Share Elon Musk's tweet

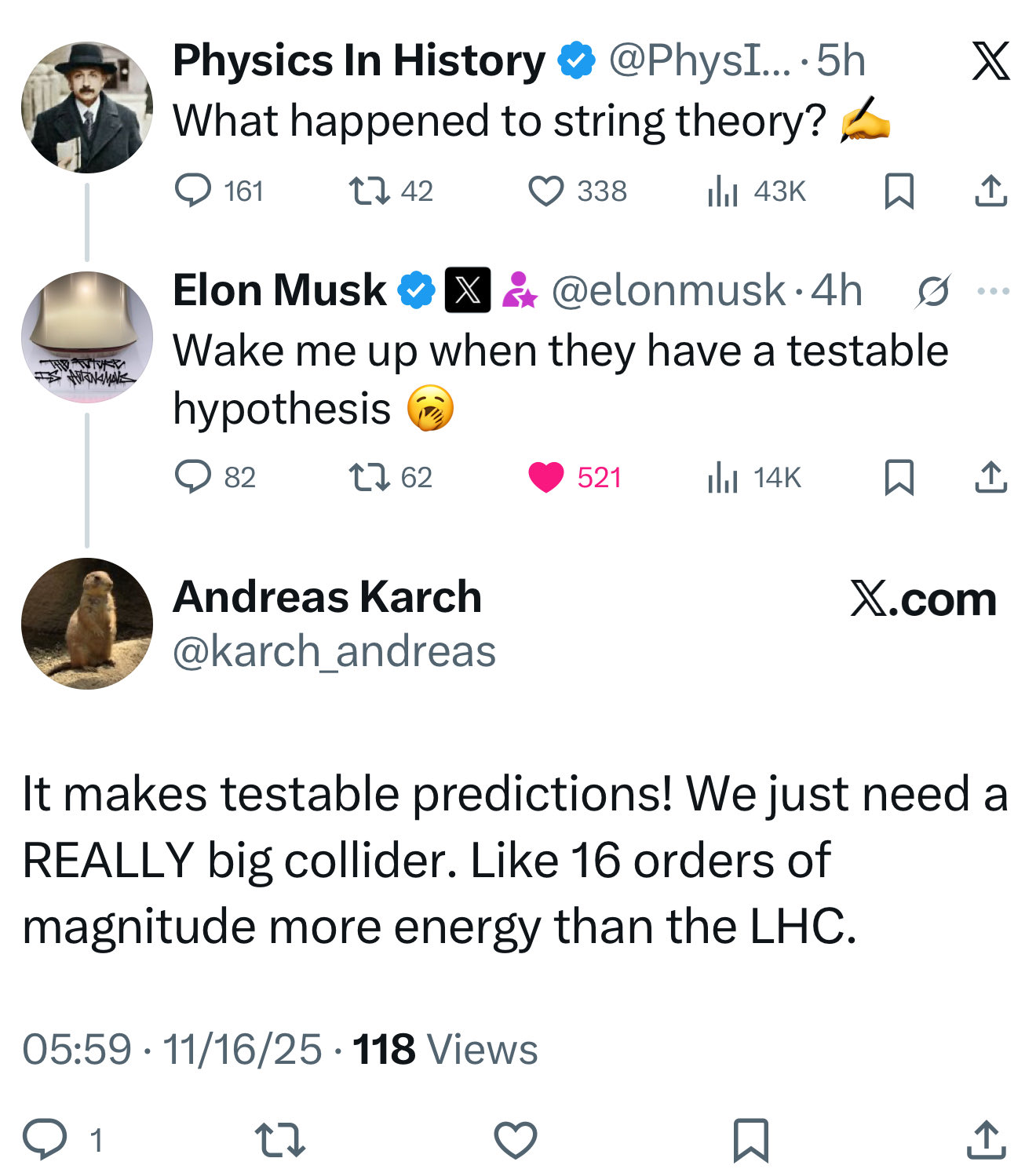click(x=990, y=477)
